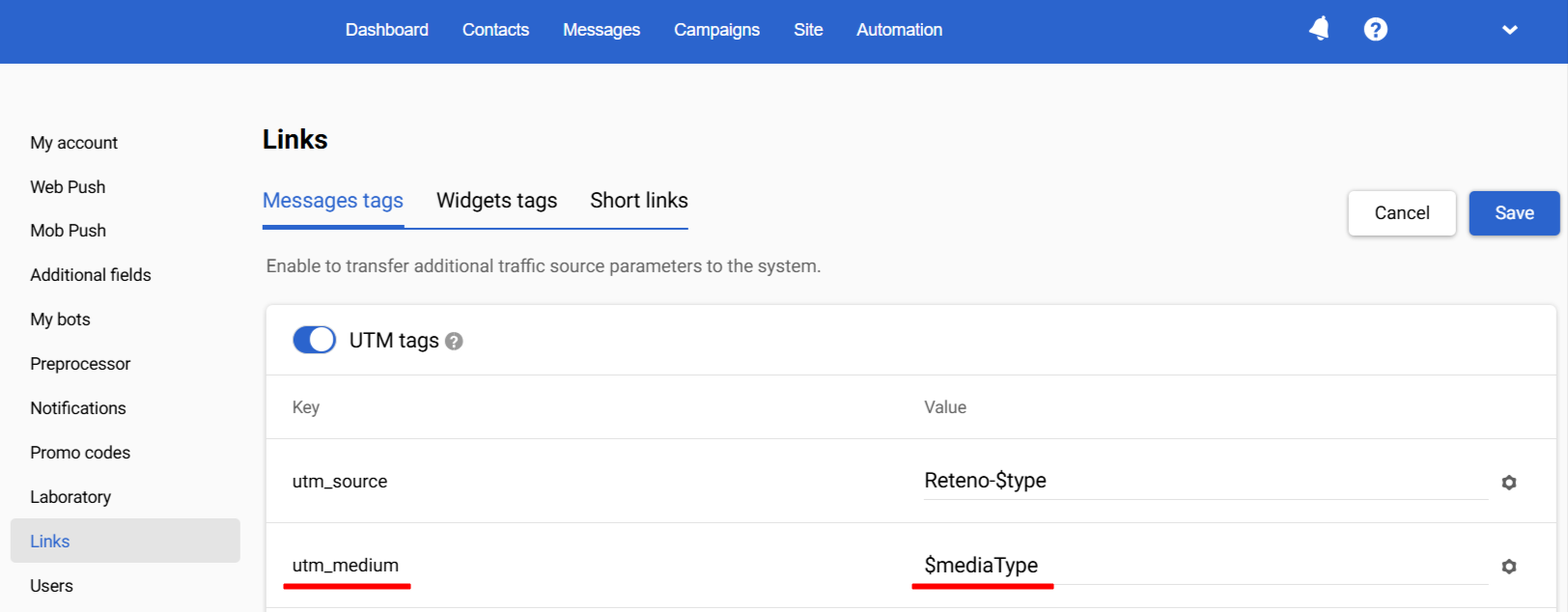
Task: Switch to the Widgets tags tab
Action: tap(496, 201)
